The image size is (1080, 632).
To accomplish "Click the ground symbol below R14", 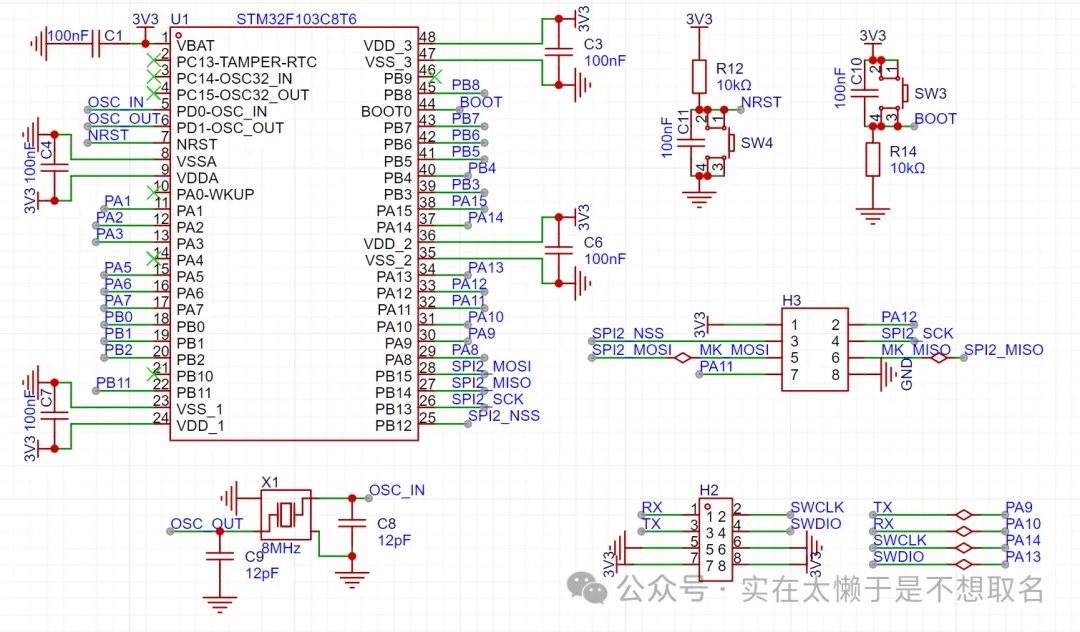I will (873, 213).
